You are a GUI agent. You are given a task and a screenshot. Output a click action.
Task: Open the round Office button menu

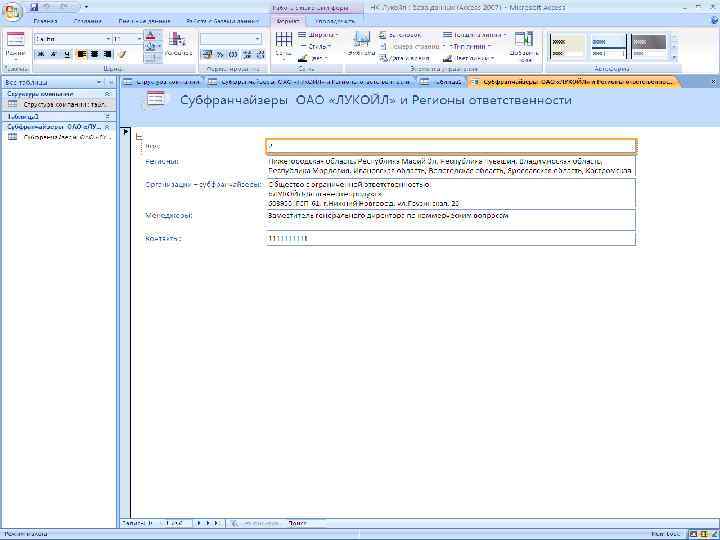[12, 12]
